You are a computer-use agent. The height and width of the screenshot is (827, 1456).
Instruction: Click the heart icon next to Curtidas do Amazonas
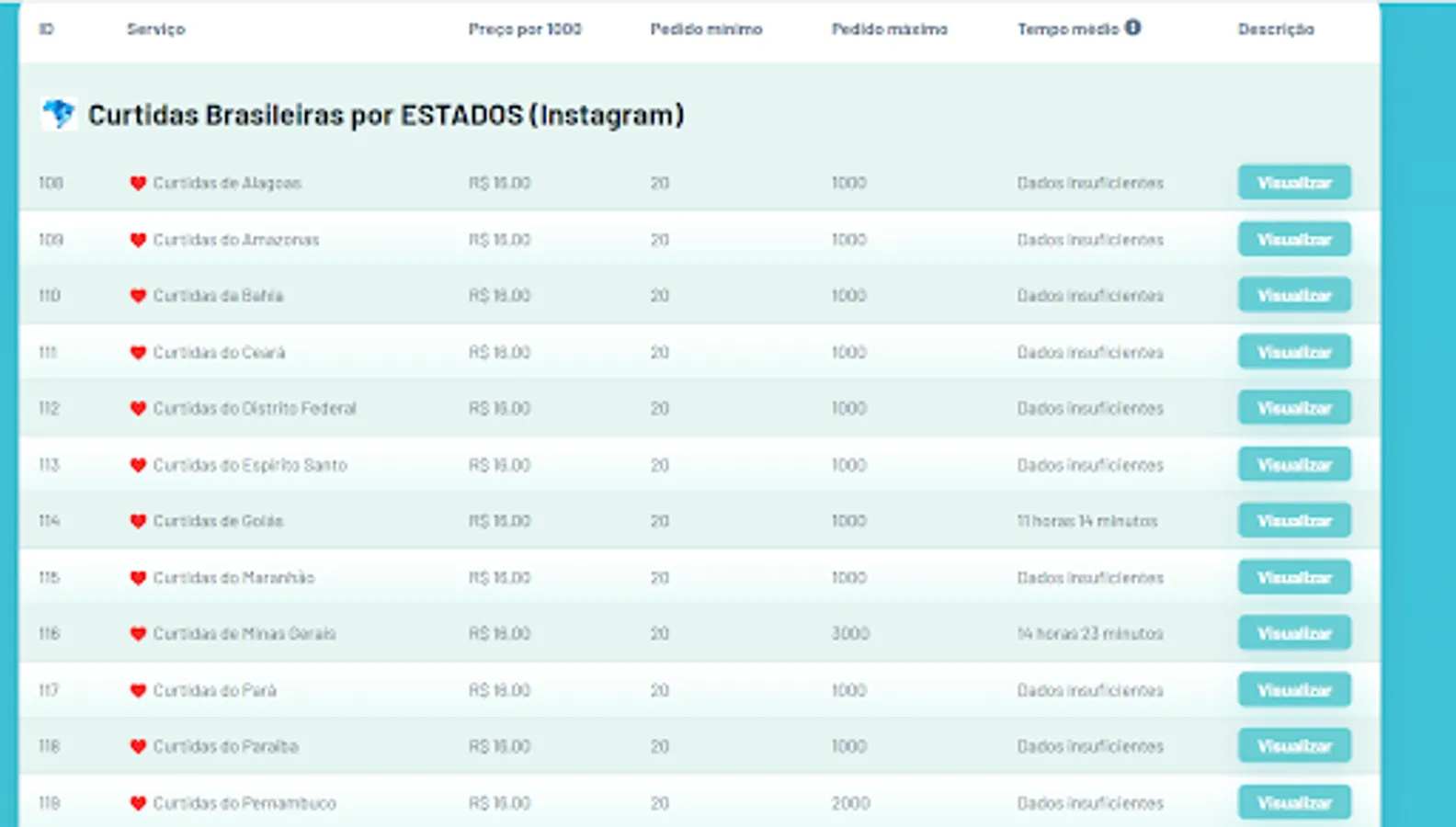pyautogui.click(x=138, y=240)
